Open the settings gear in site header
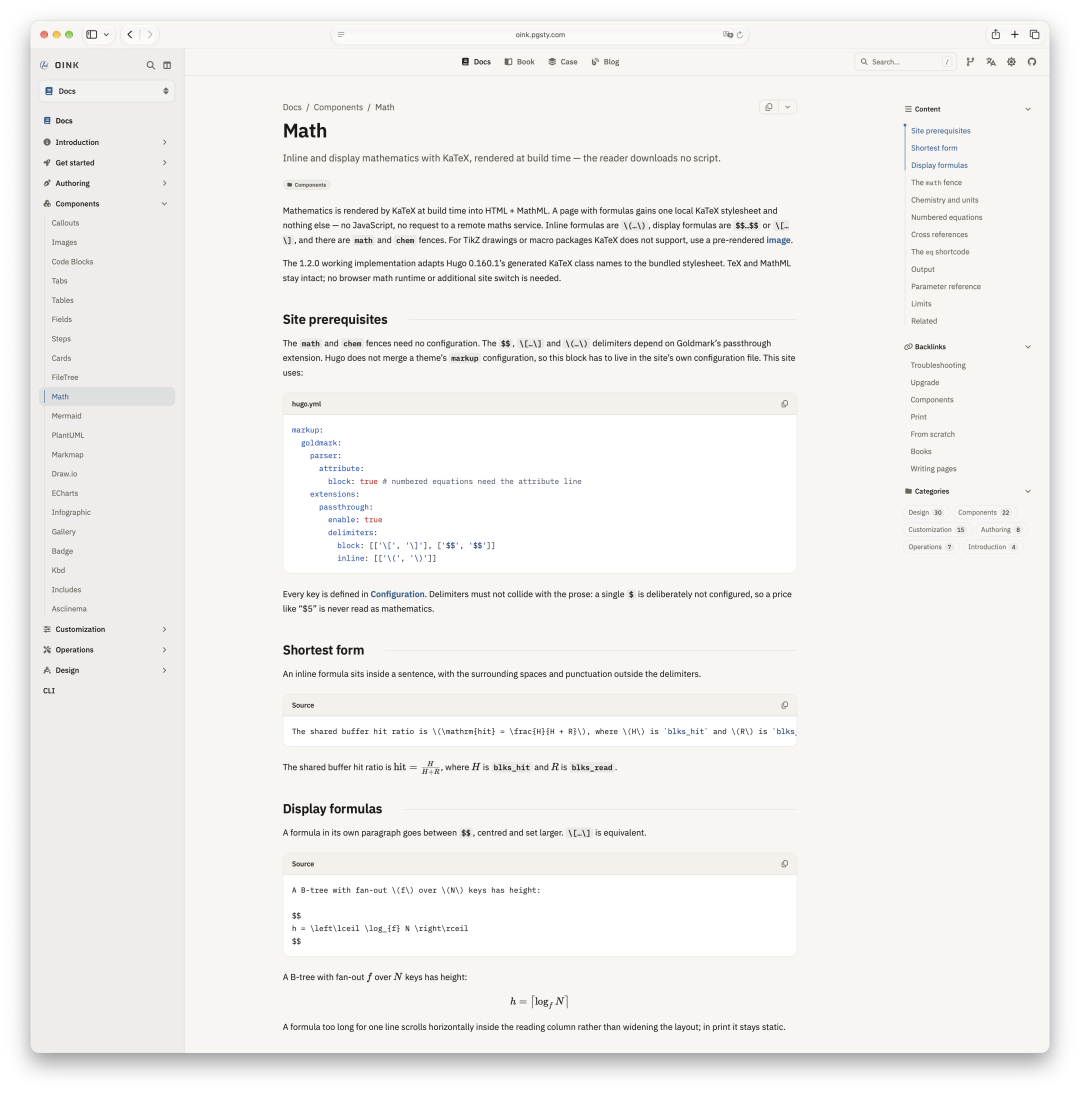The height and width of the screenshot is (1093, 1080). click(x=1011, y=62)
